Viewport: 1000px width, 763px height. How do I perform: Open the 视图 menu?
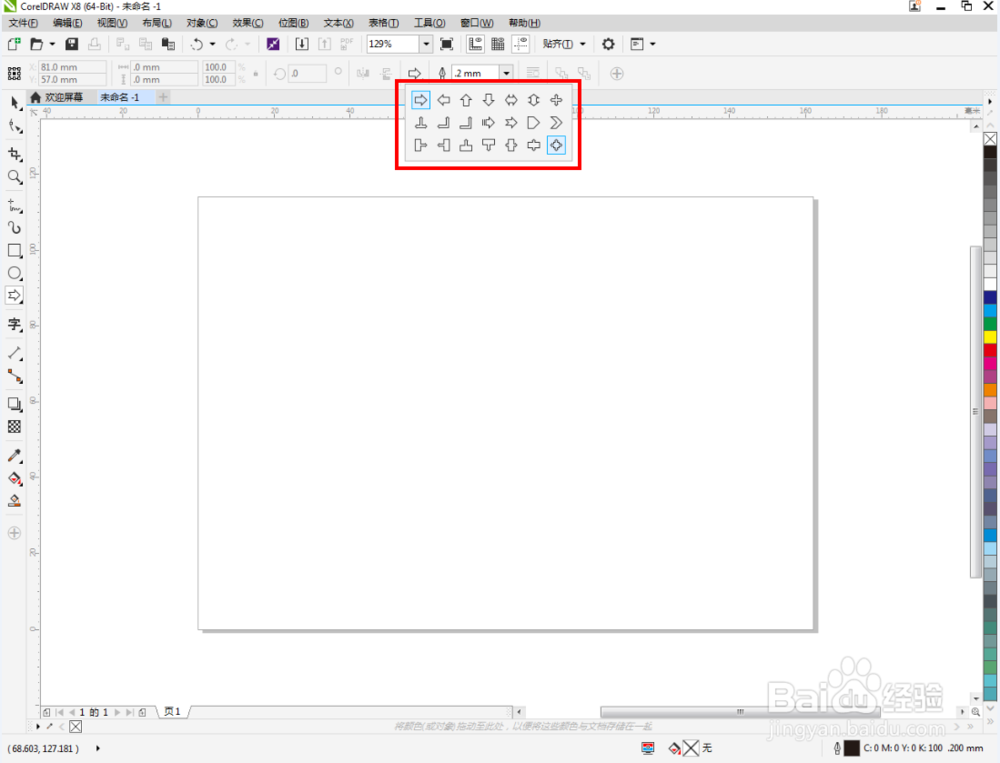point(112,23)
